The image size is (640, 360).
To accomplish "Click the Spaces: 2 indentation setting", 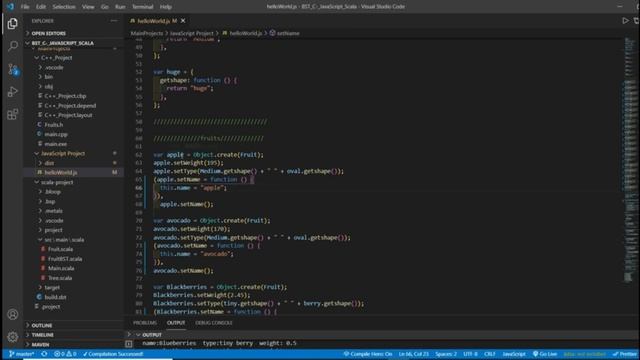I will coord(446,354).
